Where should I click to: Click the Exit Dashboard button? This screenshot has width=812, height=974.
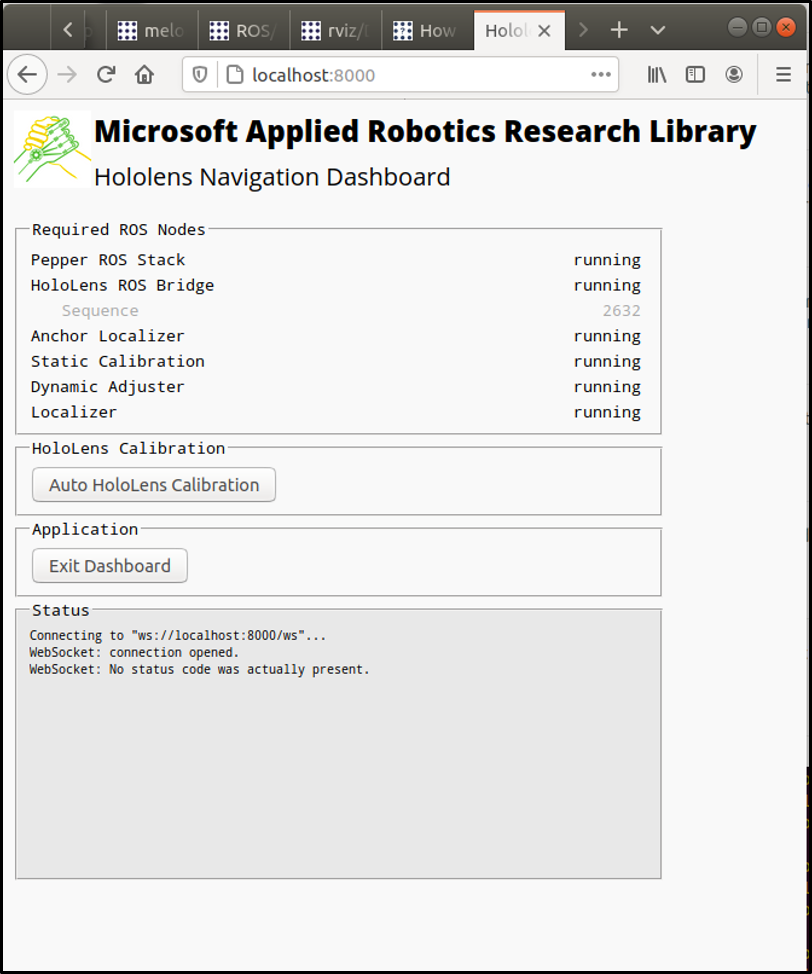point(109,566)
